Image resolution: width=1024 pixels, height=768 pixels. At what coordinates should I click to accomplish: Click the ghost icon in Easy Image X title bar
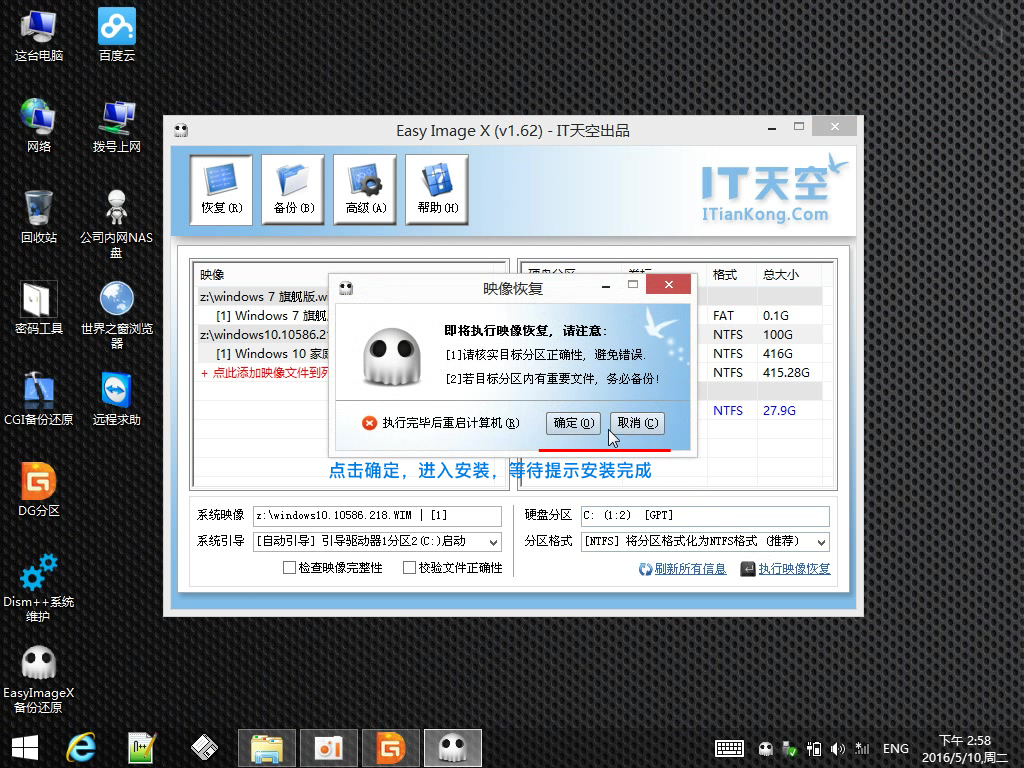[181, 130]
